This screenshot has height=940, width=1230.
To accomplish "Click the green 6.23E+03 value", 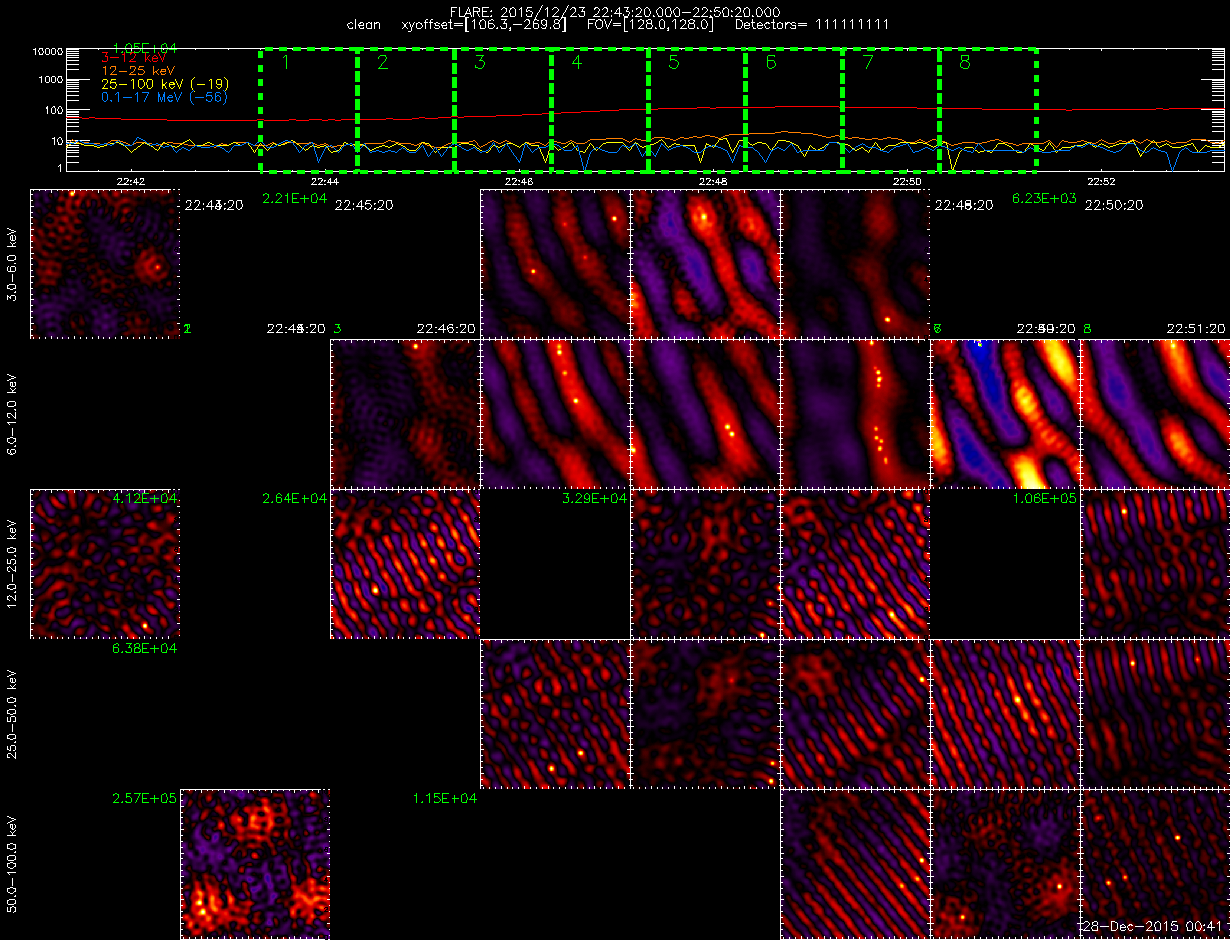I will (1044, 199).
